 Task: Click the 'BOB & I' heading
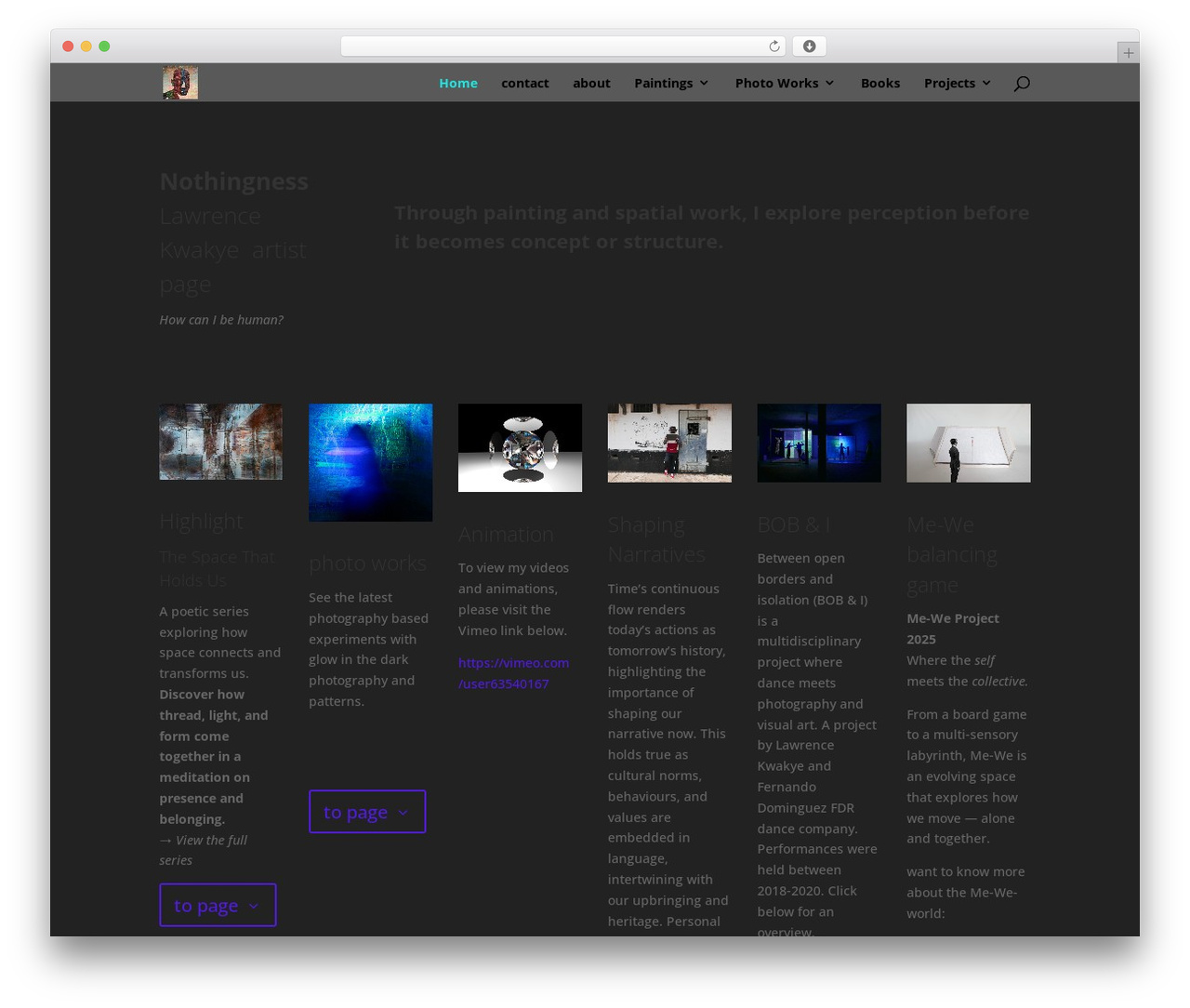794,524
